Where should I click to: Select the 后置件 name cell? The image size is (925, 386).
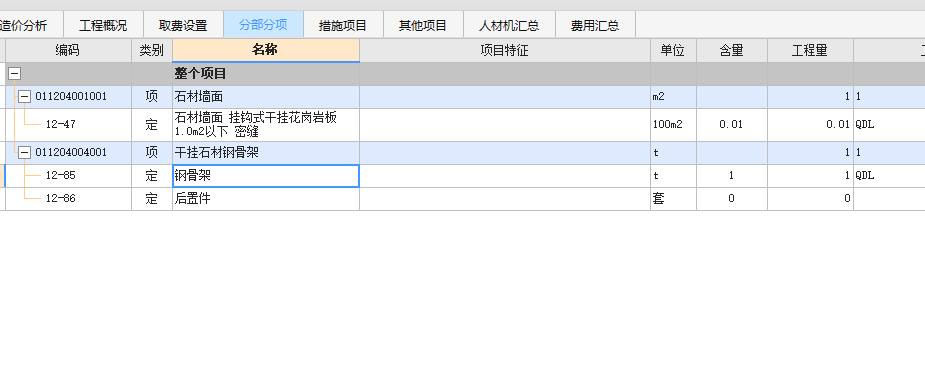[x=265, y=199]
